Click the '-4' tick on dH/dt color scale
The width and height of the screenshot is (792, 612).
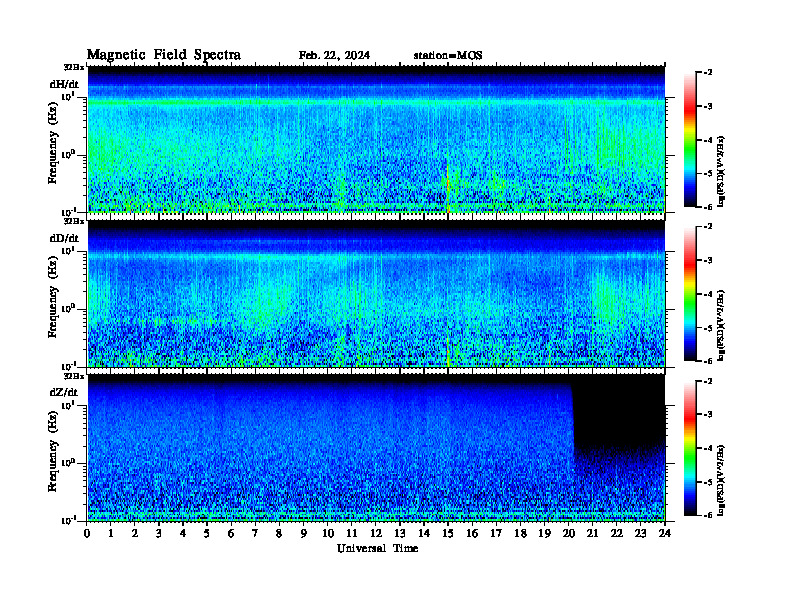tap(708, 140)
